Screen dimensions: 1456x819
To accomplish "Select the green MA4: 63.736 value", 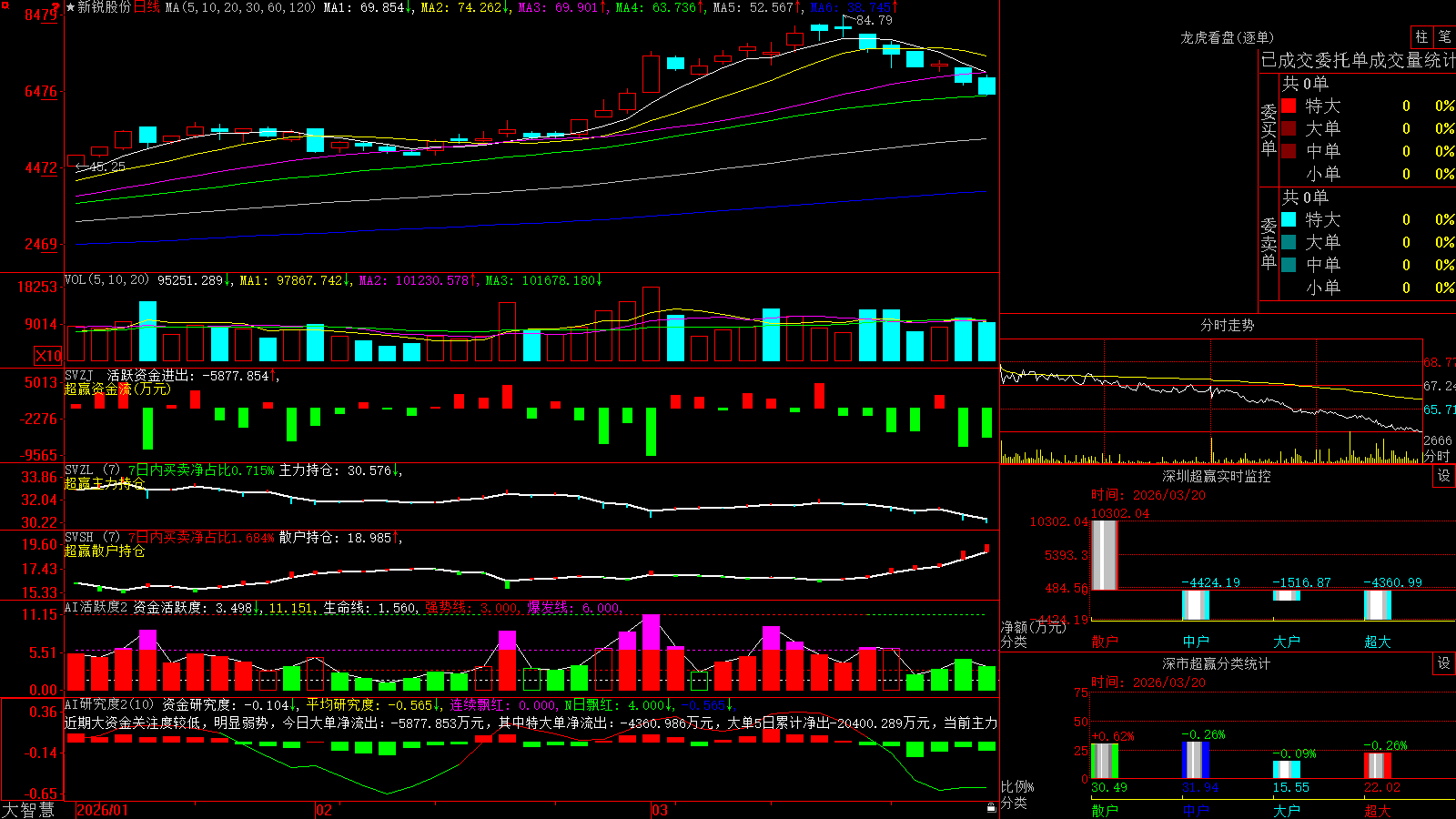I will point(656,7).
